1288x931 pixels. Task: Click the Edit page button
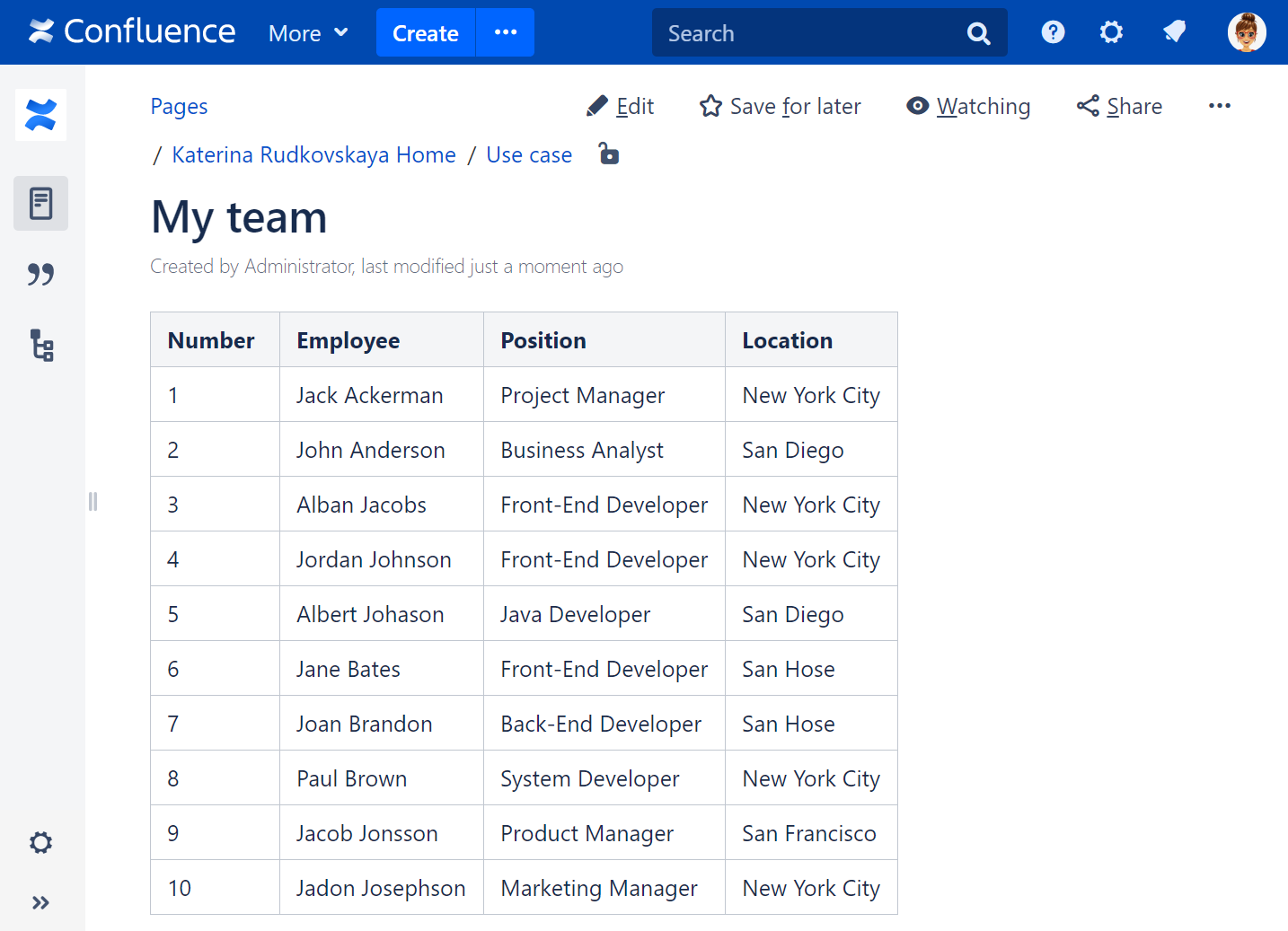620,107
